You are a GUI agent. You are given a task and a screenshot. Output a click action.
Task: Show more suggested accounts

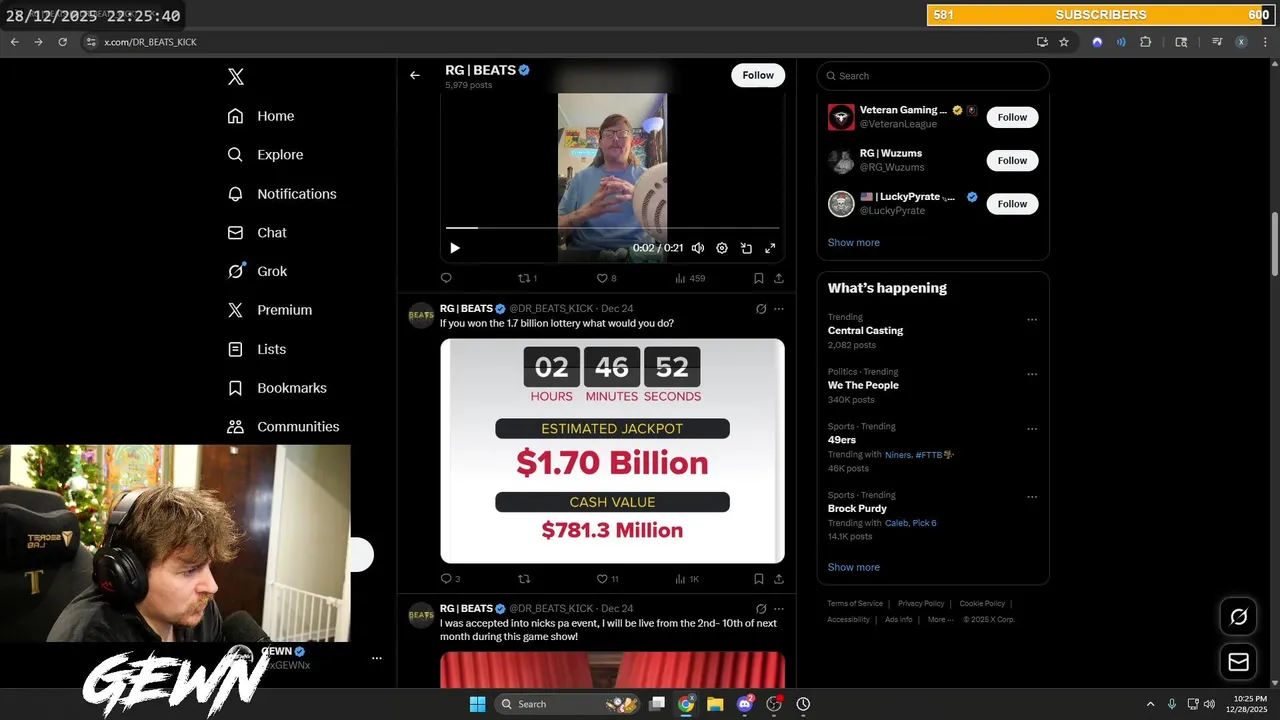(853, 243)
